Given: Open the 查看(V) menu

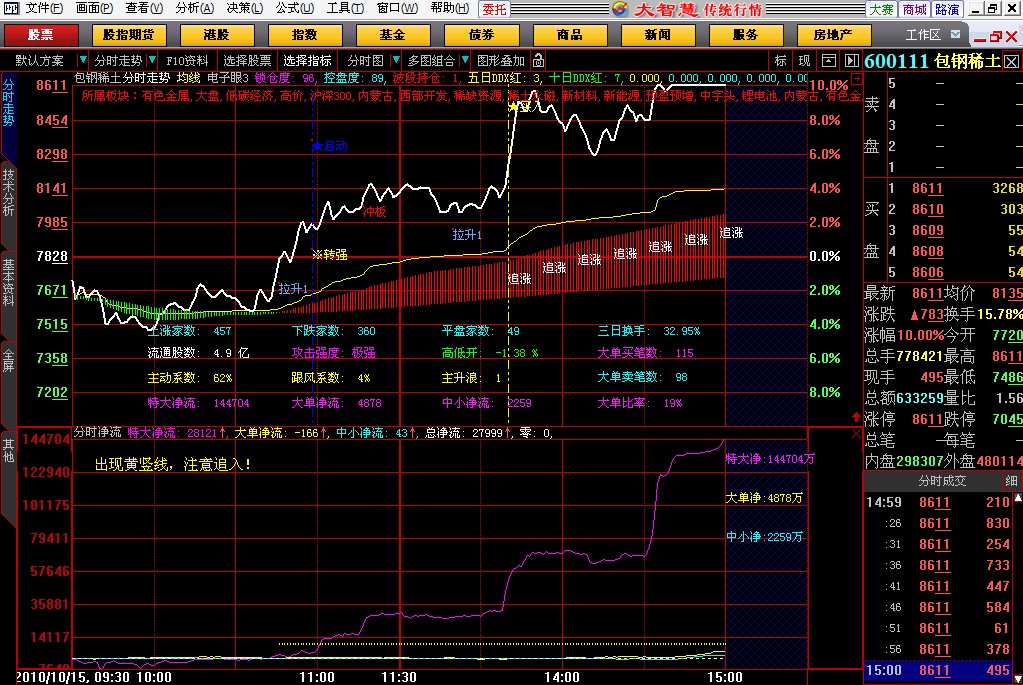Looking at the screenshot, I should 144,8.
